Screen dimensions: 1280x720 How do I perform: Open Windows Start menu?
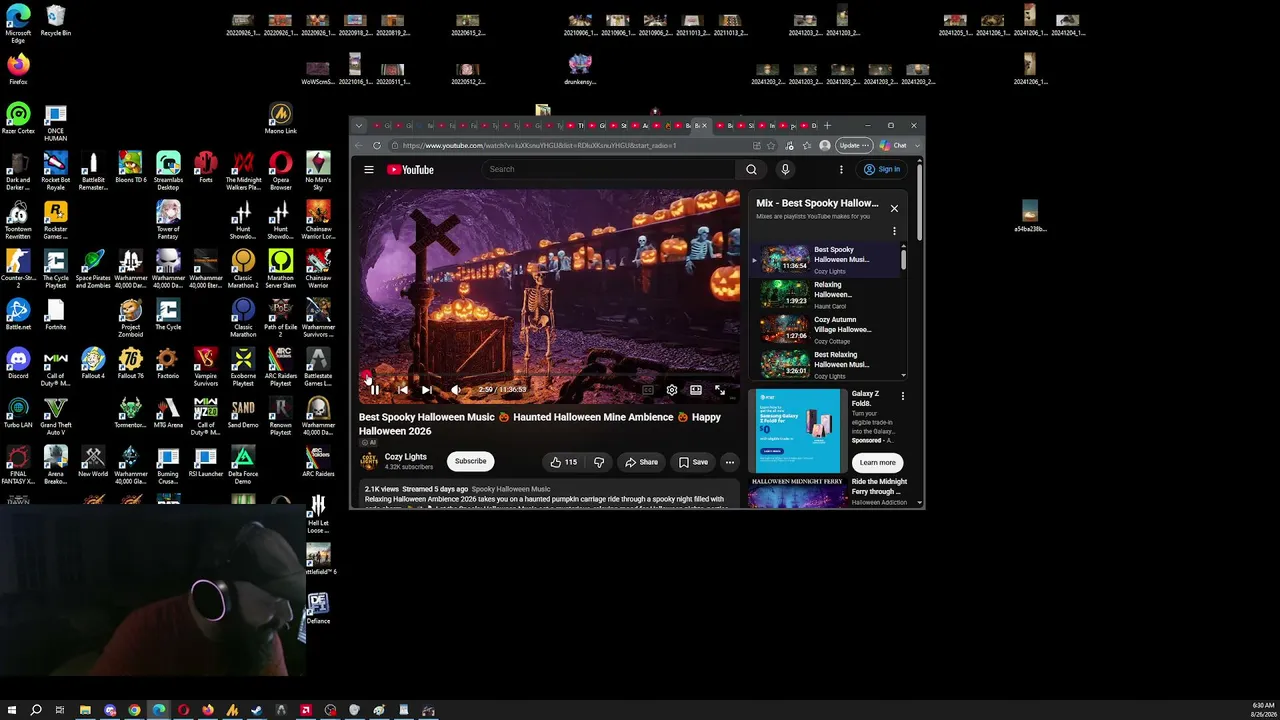pyautogui.click(x=12, y=710)
